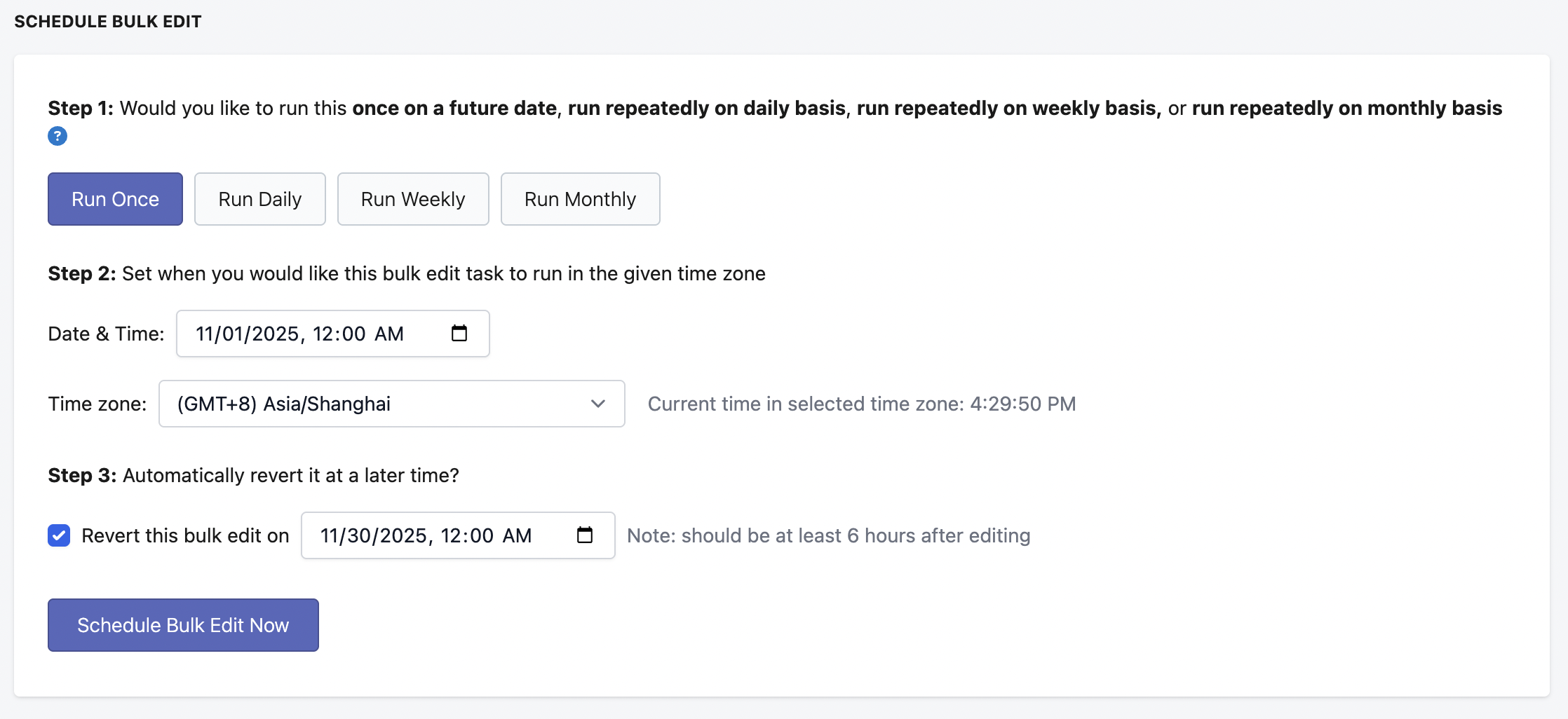Screen dimensions: 1568x719
Task: Click the chevron arrow on Time zone selector
Action: (x=597, y=404)
